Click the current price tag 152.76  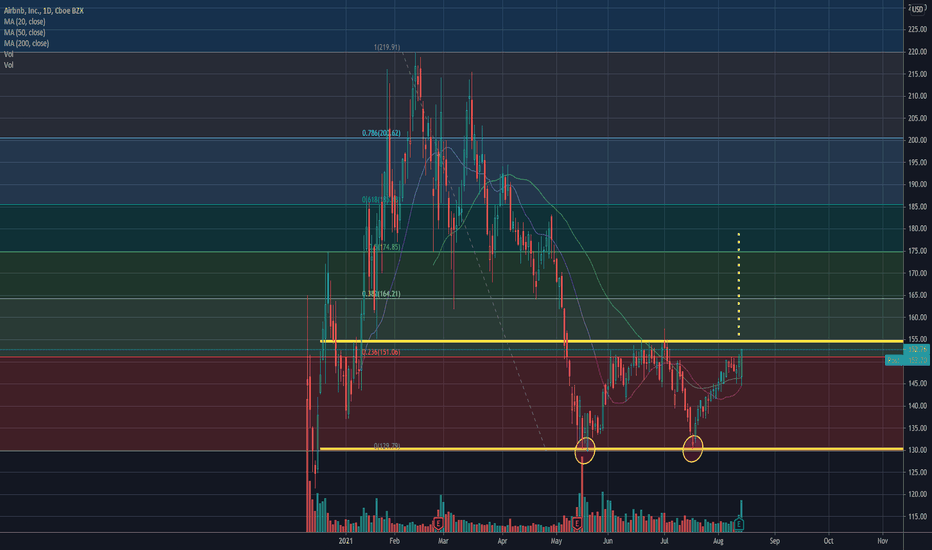coord(917,350)
